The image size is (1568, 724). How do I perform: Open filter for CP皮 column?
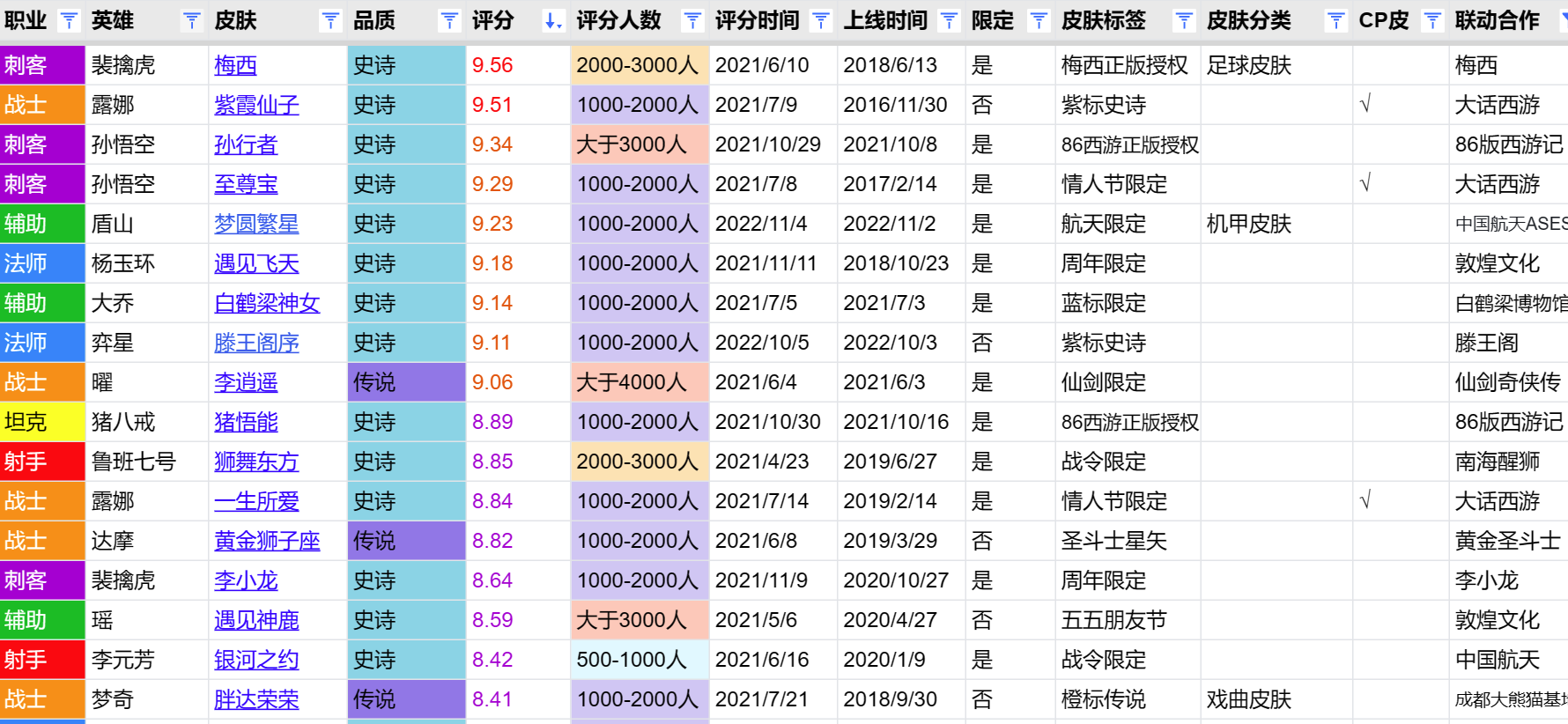coord(1432,20)
